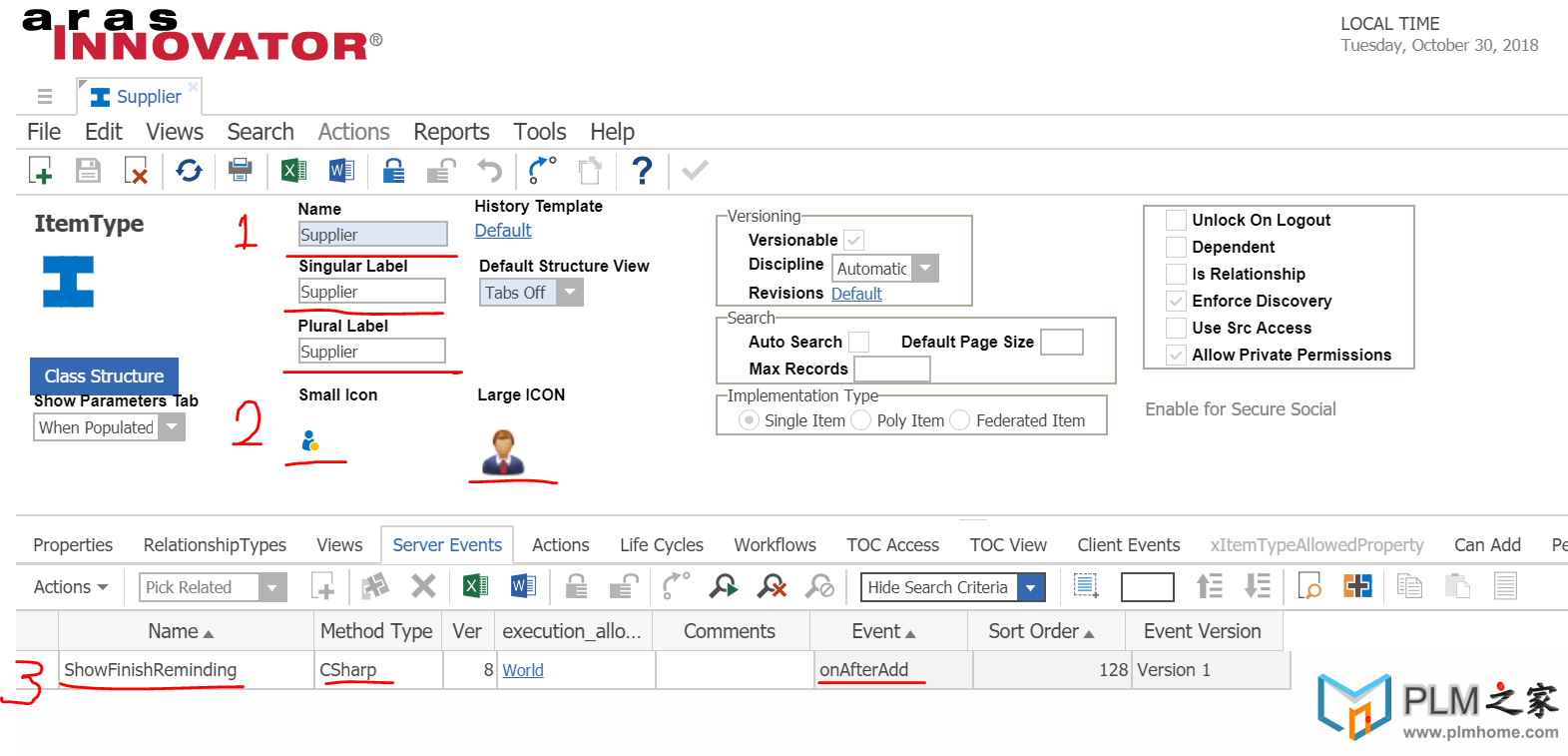Click the Small Icon person image
Viewport: 1568px width, 756px height.
310,440
